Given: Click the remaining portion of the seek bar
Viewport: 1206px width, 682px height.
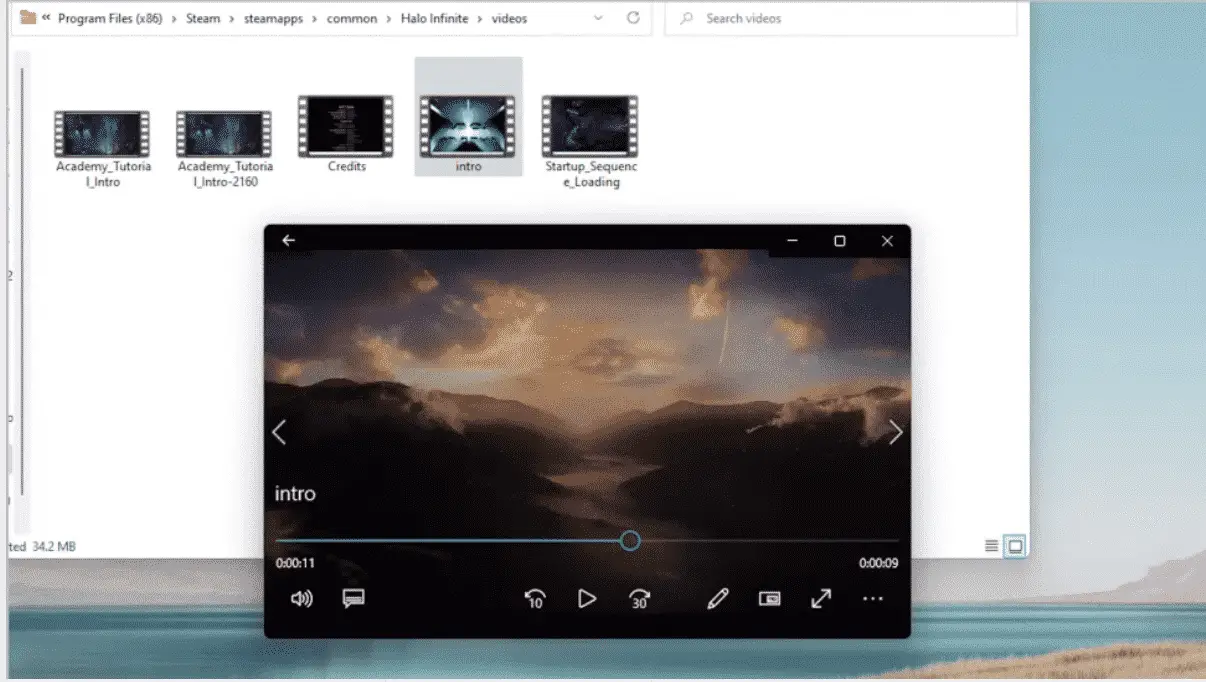Looking at the screenshot, I should click(x=769, y=541).
